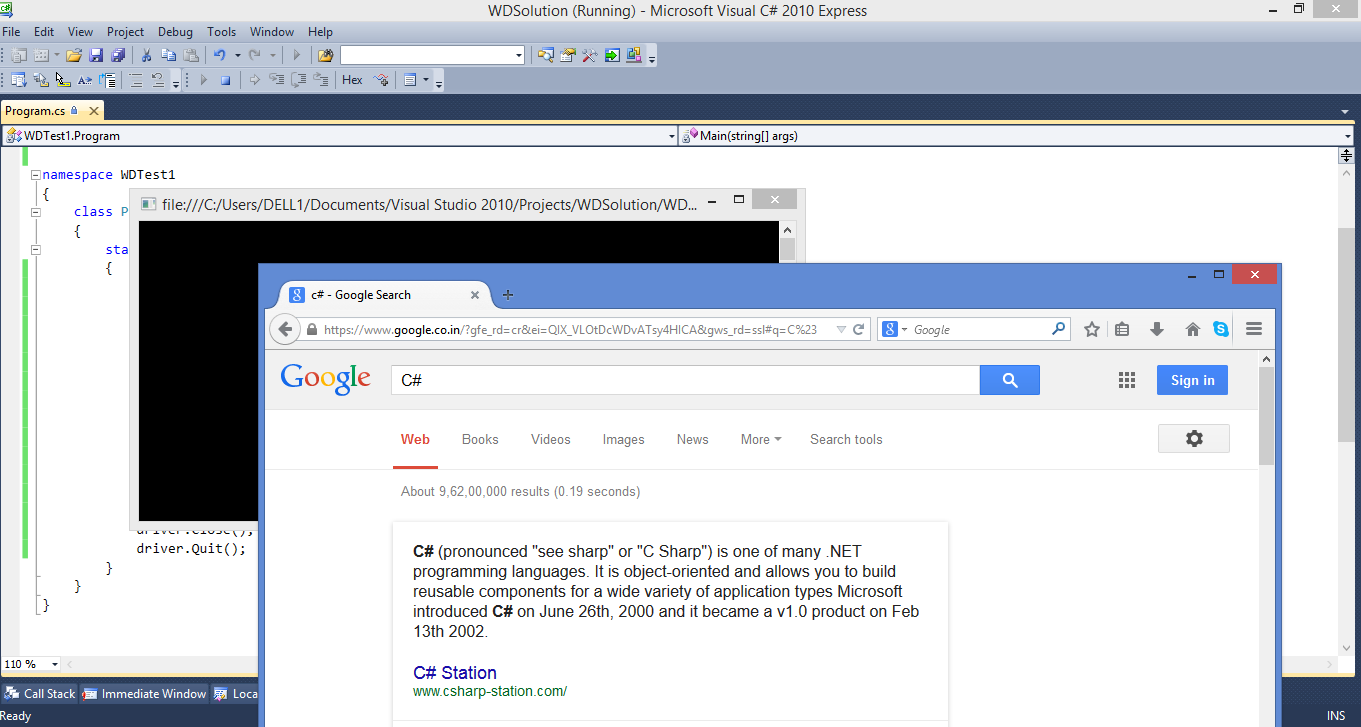Open the WDTest1.Program class dropdown

(671, 136)
